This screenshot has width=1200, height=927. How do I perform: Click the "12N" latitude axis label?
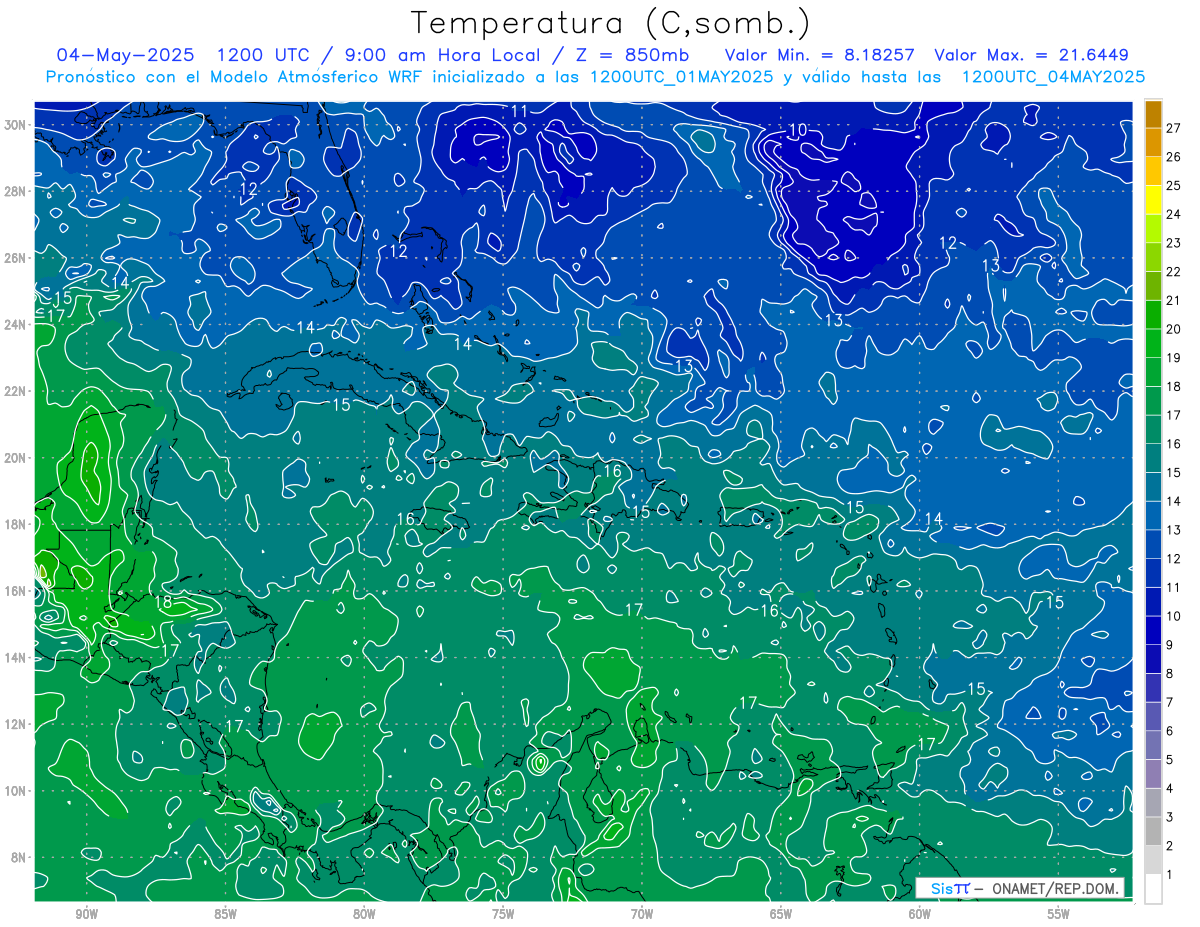click(x=15, y=724)
